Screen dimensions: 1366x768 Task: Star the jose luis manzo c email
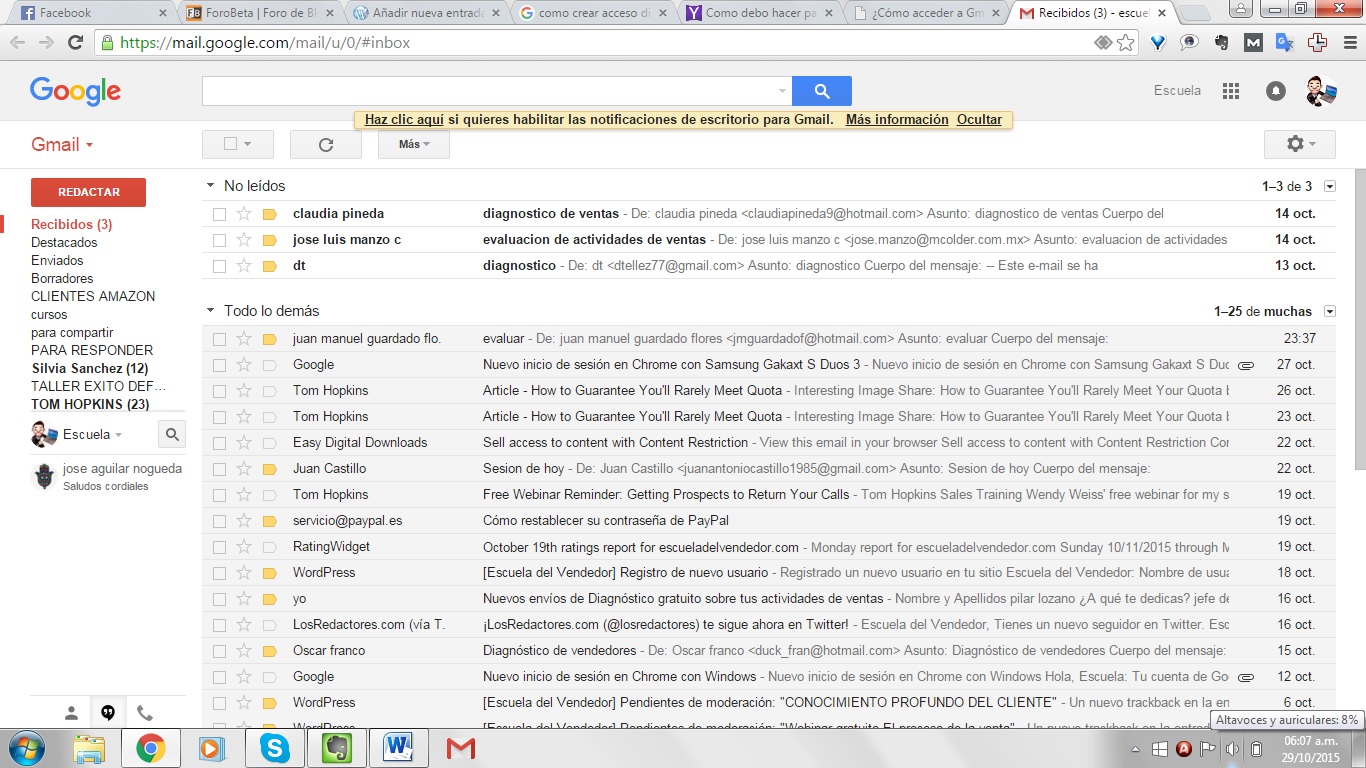(x=243, y=239)
